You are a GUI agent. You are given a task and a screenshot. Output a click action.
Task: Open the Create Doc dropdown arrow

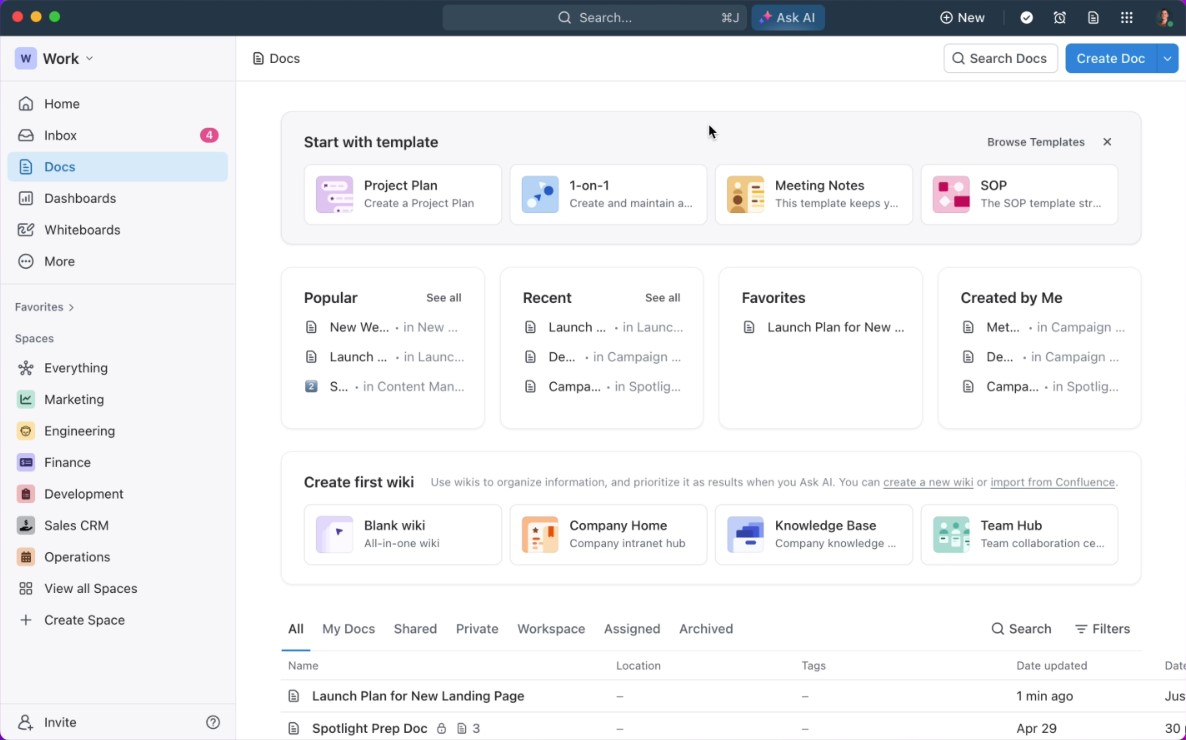point(1167,58)
